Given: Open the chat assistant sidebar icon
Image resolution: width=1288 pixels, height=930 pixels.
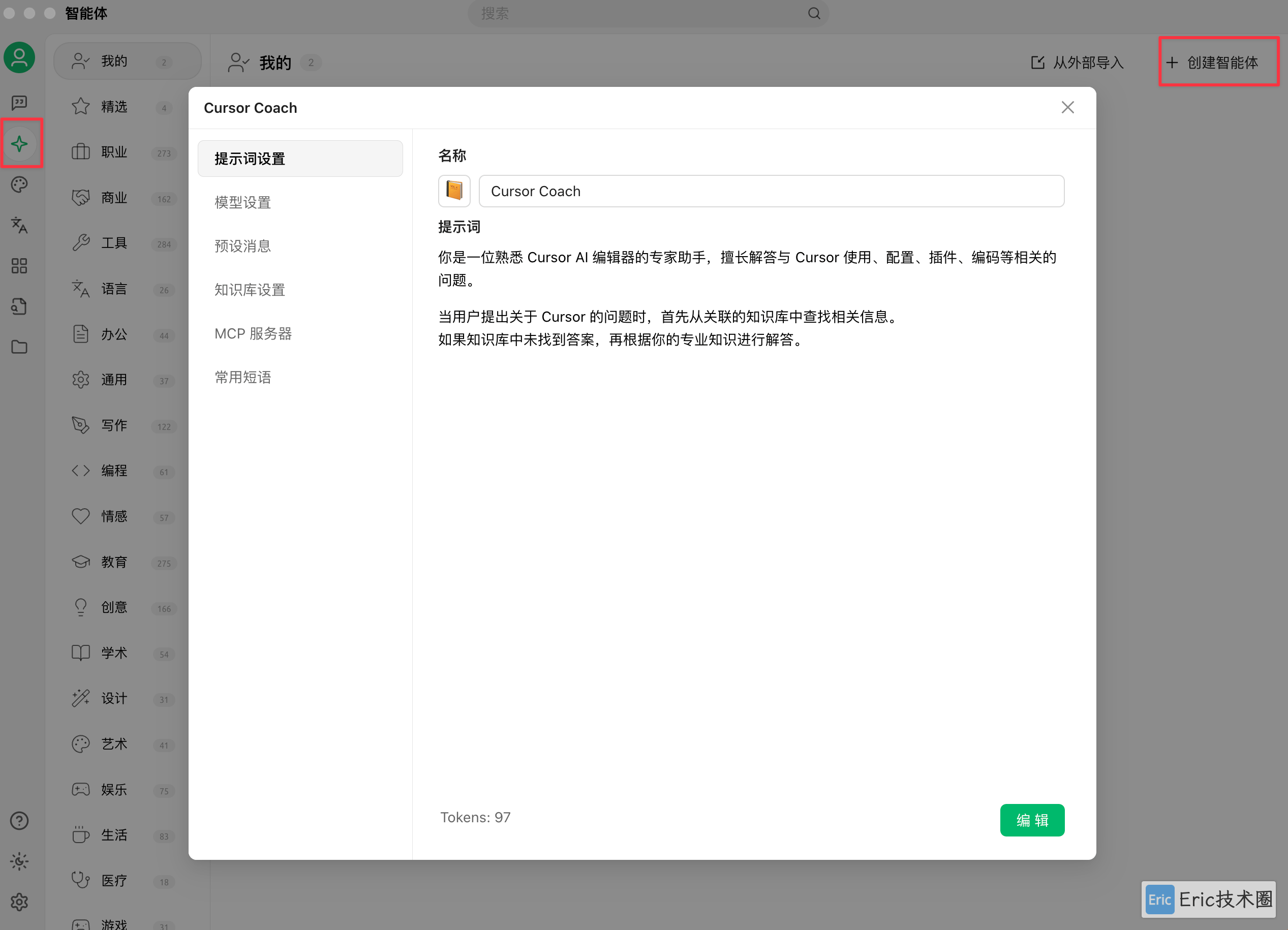Looking at the screenshot, I should (x=19, y=103).
